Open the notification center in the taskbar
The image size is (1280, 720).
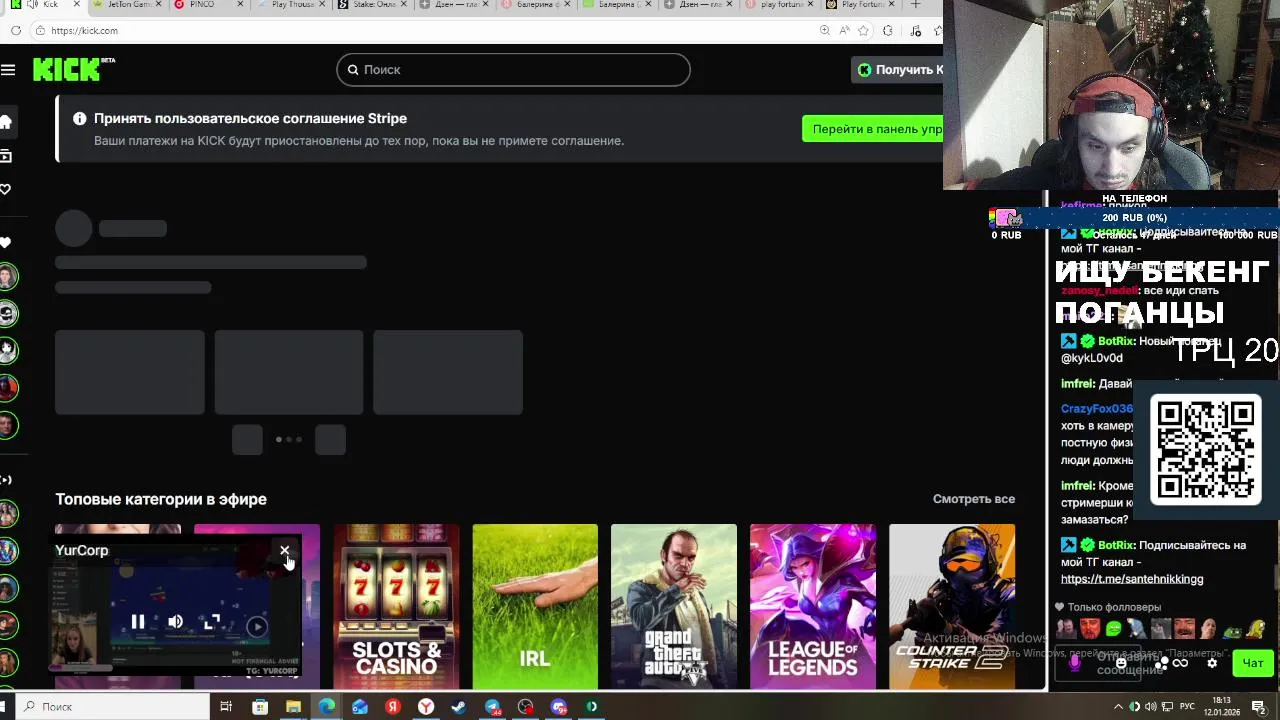(x=1259, y=707)
